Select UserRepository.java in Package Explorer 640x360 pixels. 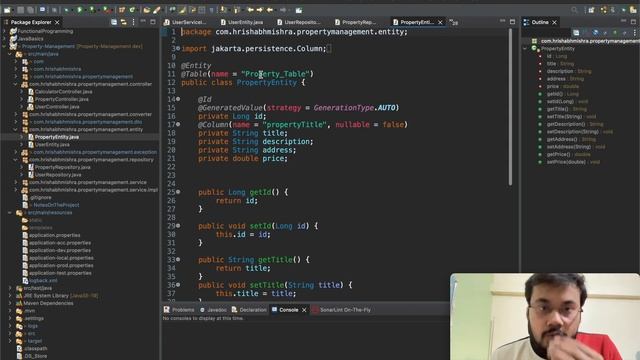click(x=58, y=175)
